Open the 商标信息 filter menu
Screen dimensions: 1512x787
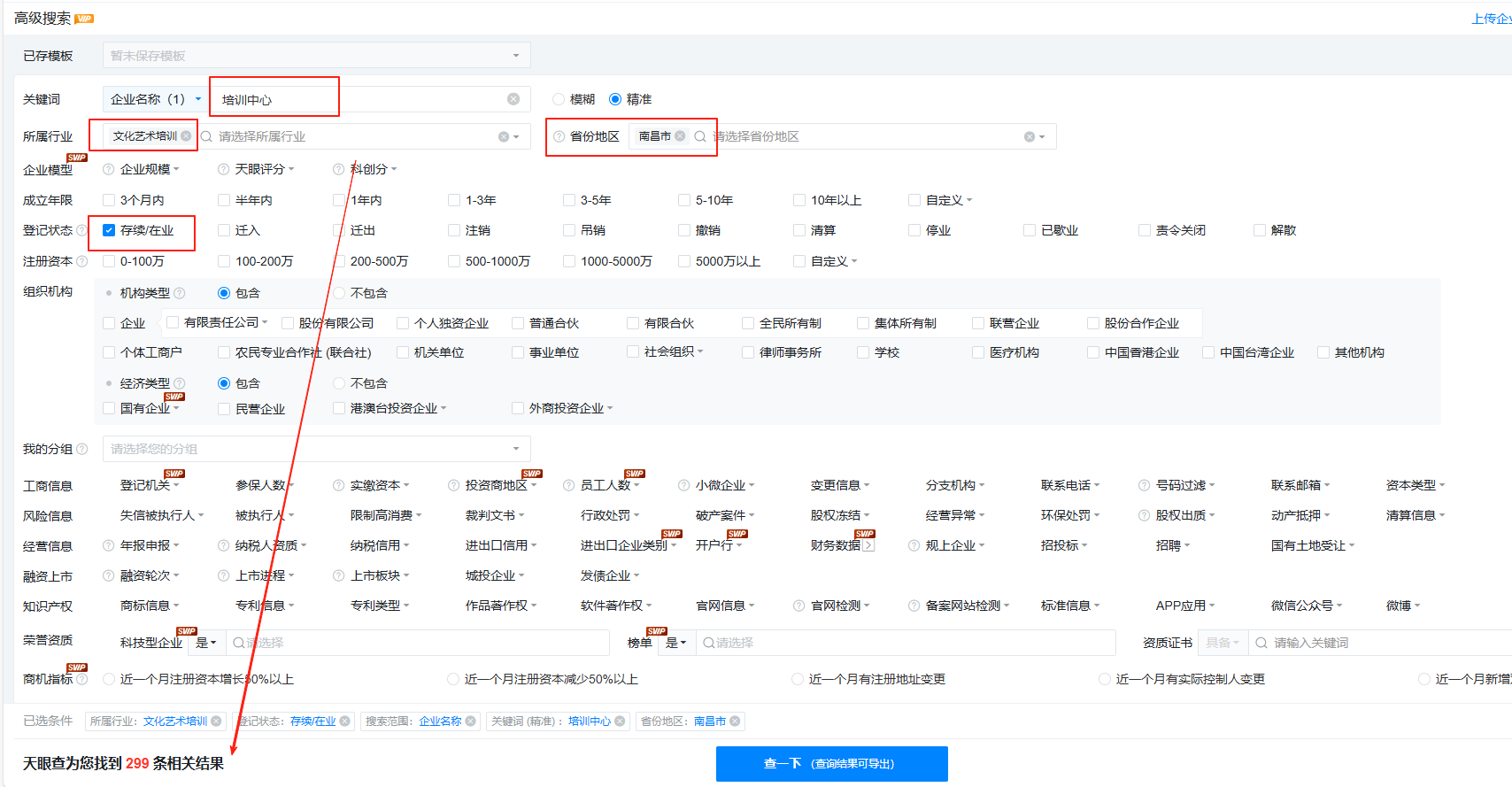[149, 606]
